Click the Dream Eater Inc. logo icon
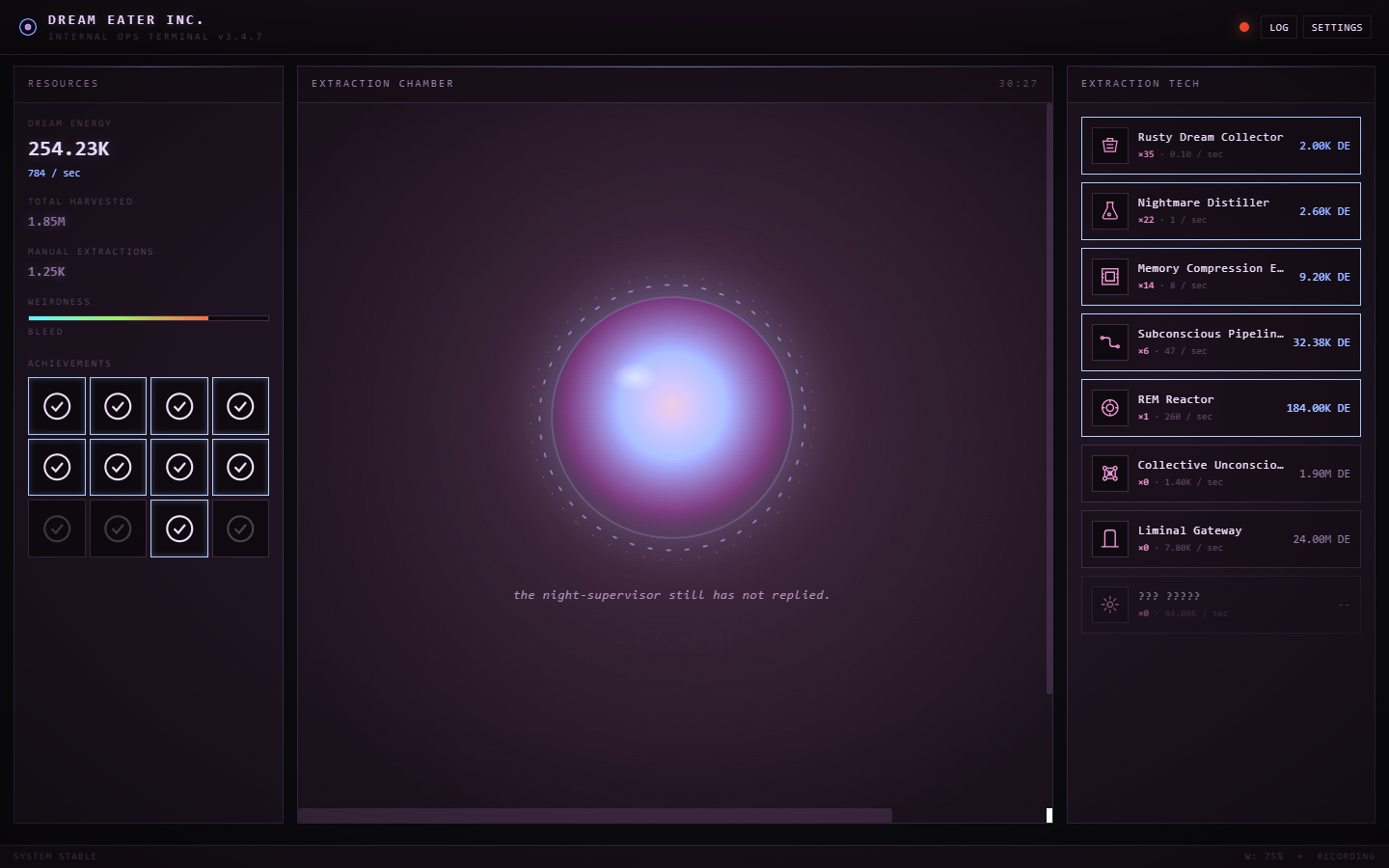Viewport: 1389px width, 868px height. point(28,27)
